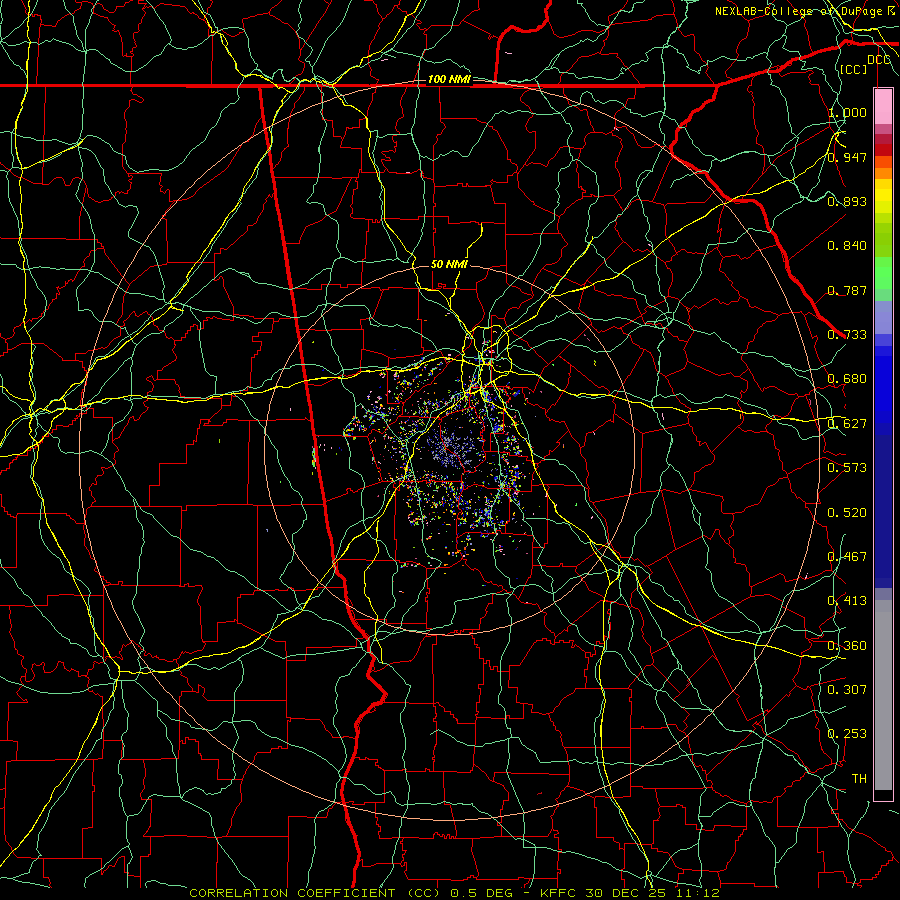The height and width of the screenshot is (900, 900).
Task: Click the 0.360 scale value
Action: [847, 646]
